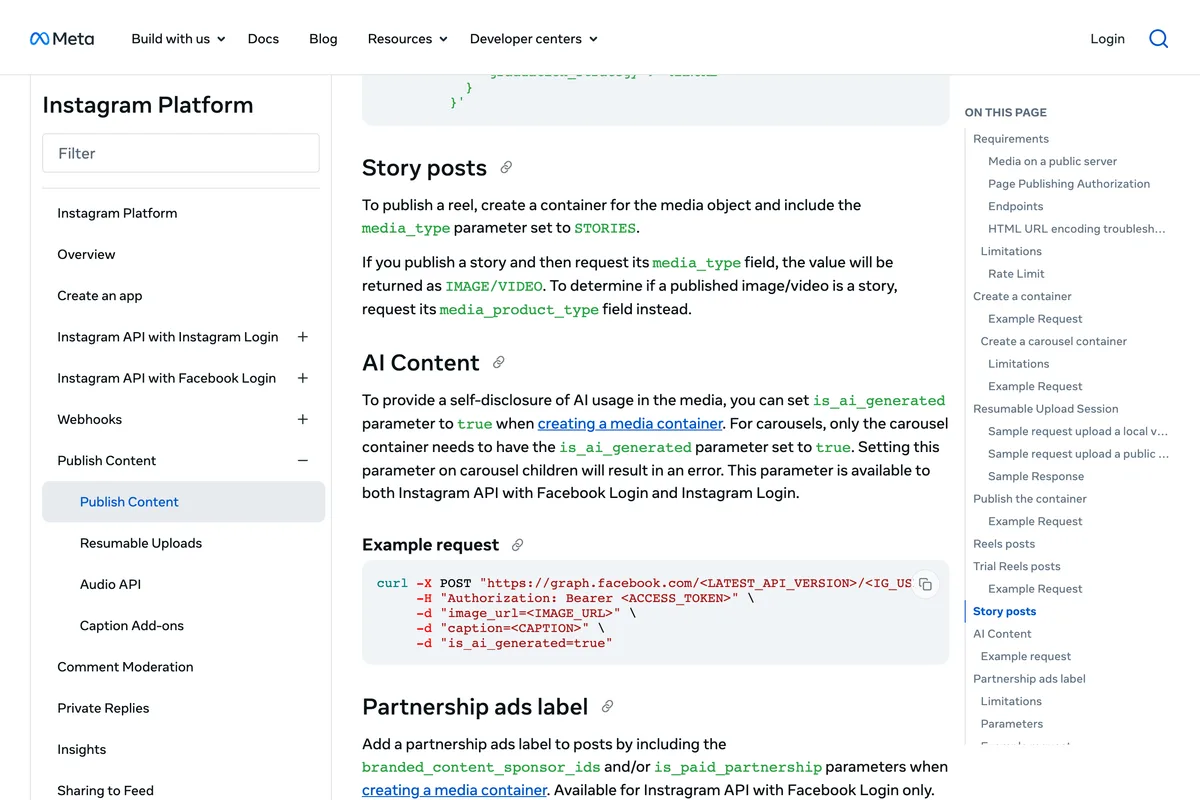Jump to Endpoints section

[x=1015, y=206]
